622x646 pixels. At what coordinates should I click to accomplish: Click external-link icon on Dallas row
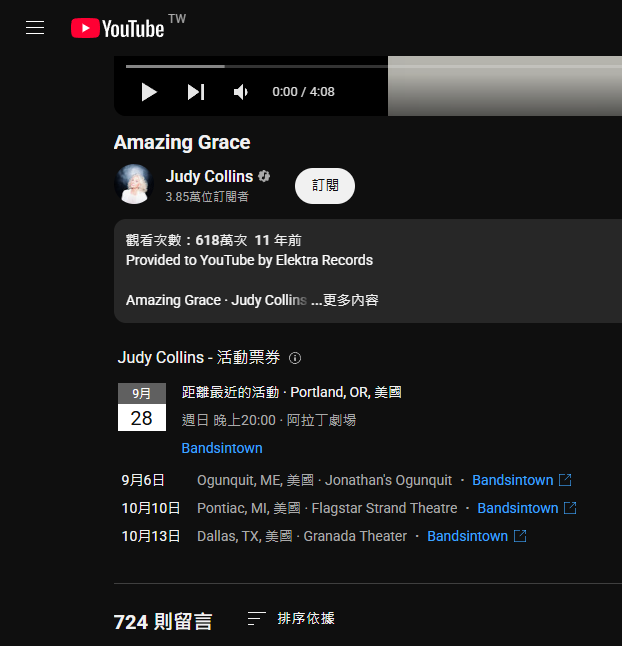coord(520,536)
